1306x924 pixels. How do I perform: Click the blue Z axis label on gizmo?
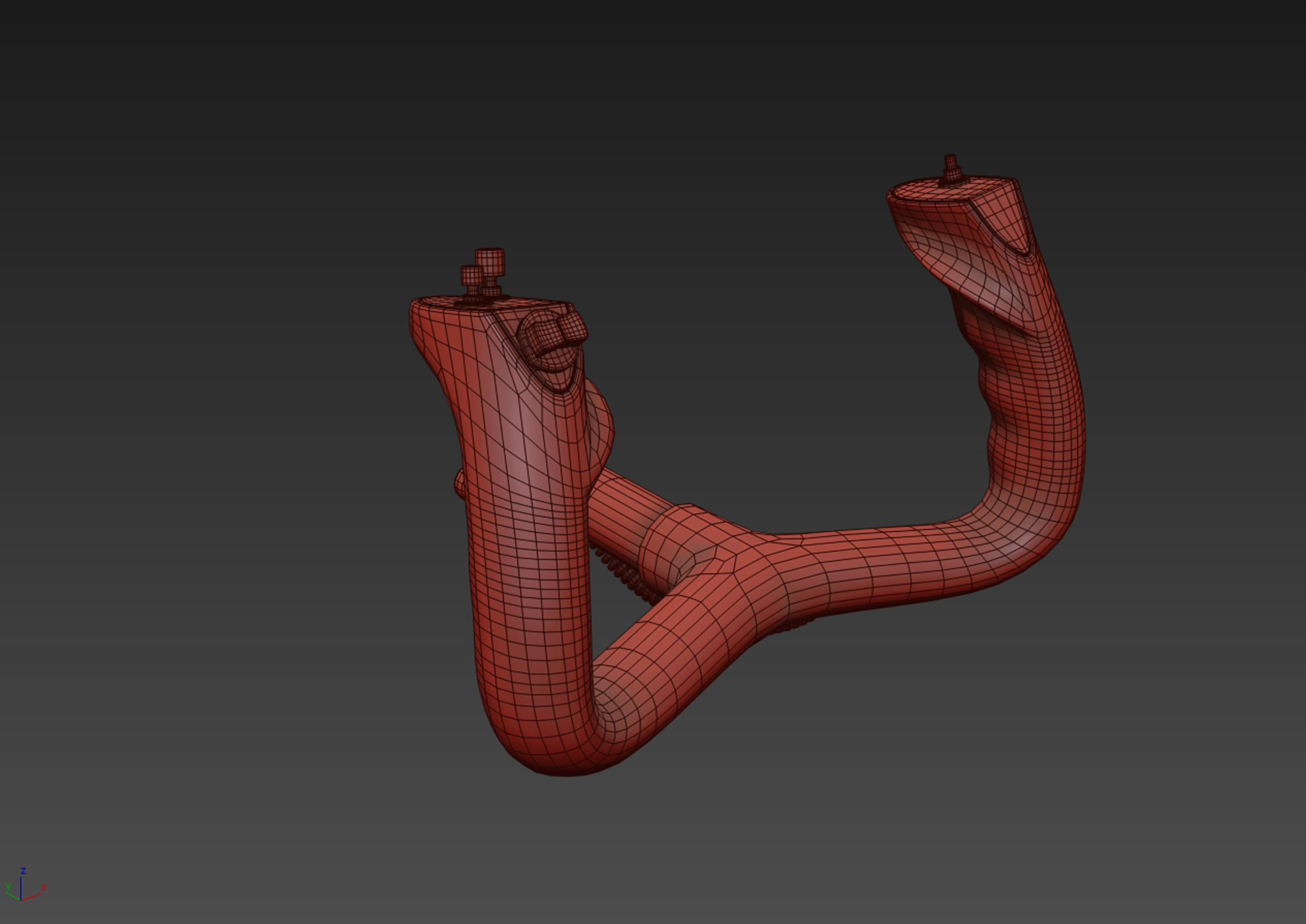23,870
